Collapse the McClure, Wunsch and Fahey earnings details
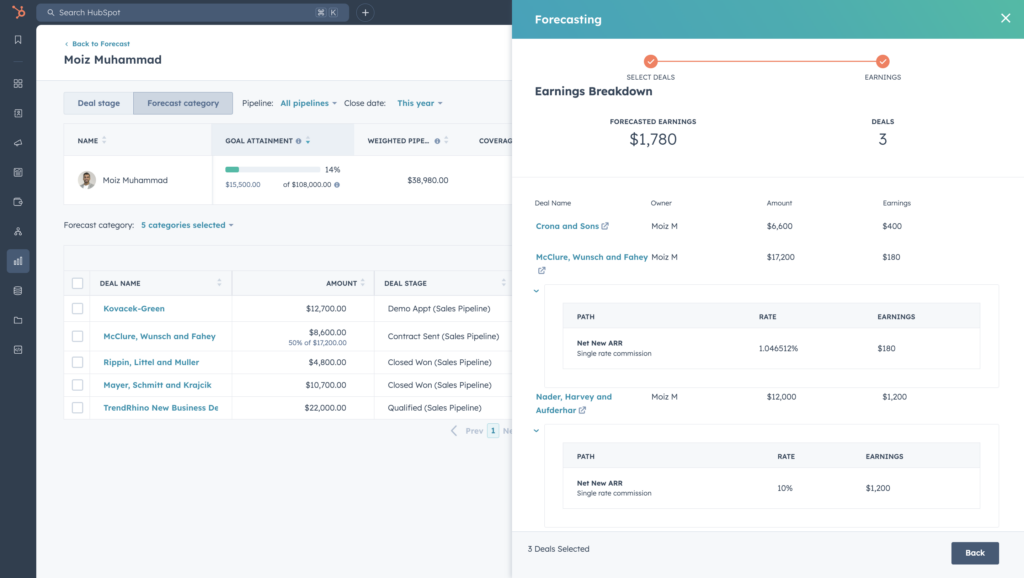This screenshot has width=1024, height=578. 536,291
